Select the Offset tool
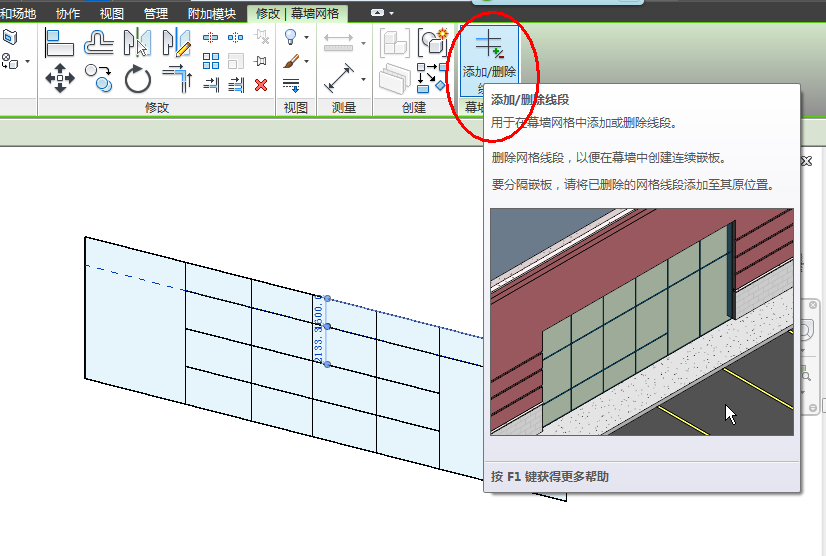Screen dimensions: 826x556 (x=99, y=43)
